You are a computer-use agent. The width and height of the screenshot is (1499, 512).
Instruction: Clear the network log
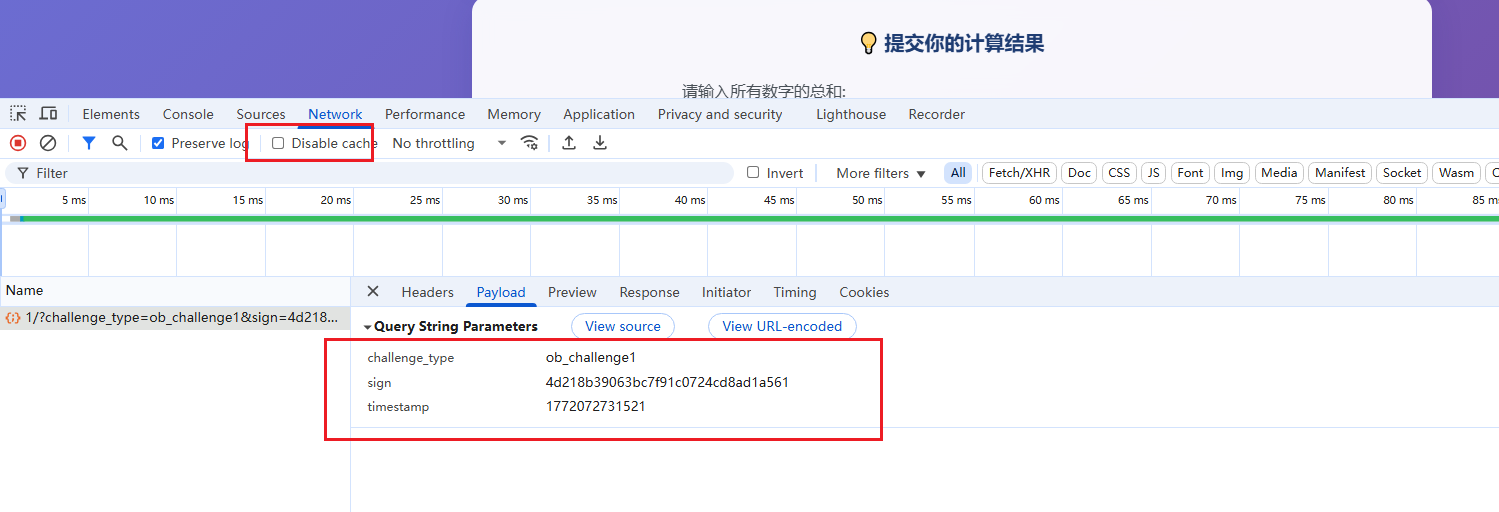[47, 143]
